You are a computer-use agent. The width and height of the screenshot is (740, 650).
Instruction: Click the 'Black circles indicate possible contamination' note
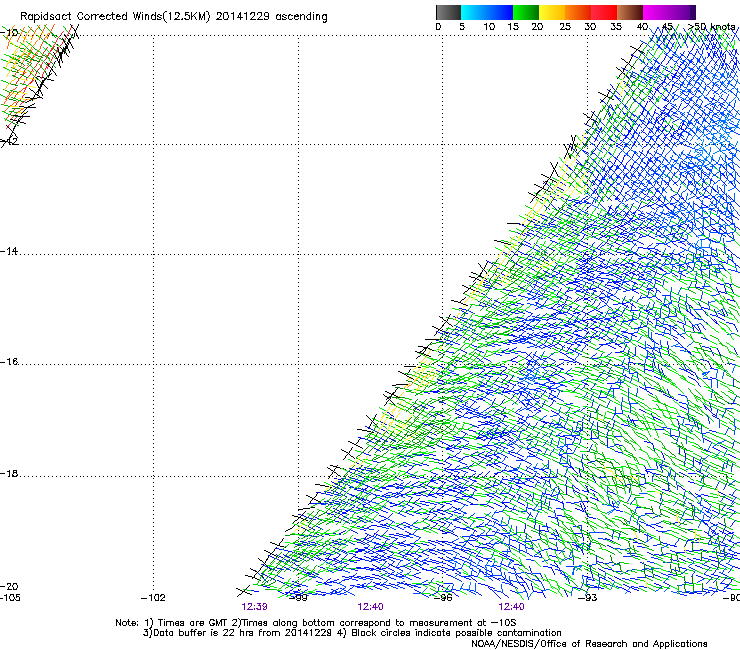pyautogui.click(x=449, y=633)
